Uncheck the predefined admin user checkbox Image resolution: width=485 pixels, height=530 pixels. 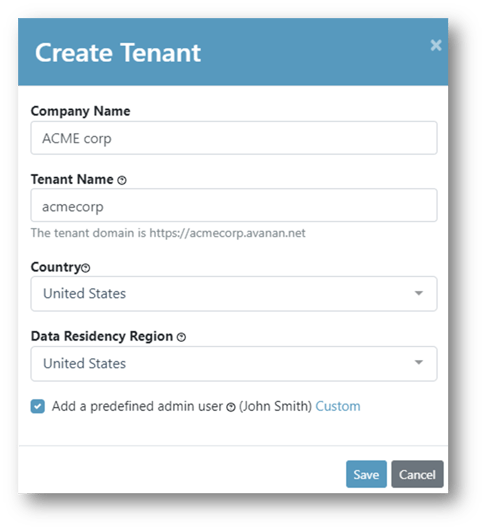[38, 406]
